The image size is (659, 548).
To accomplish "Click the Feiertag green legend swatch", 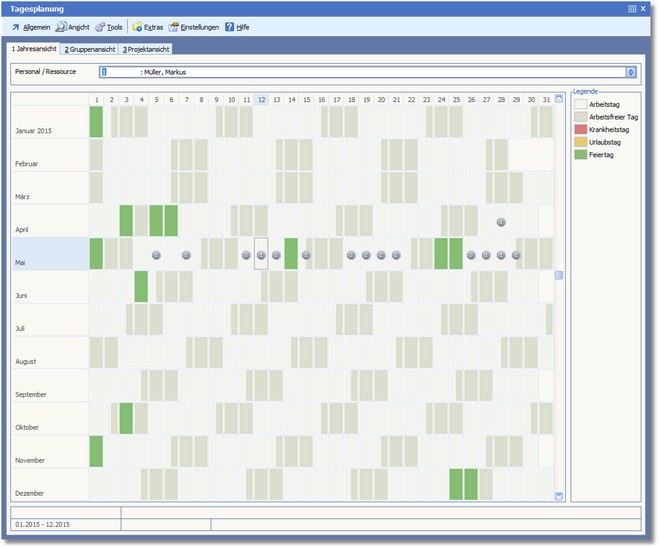I will click(x=580, y=154).
